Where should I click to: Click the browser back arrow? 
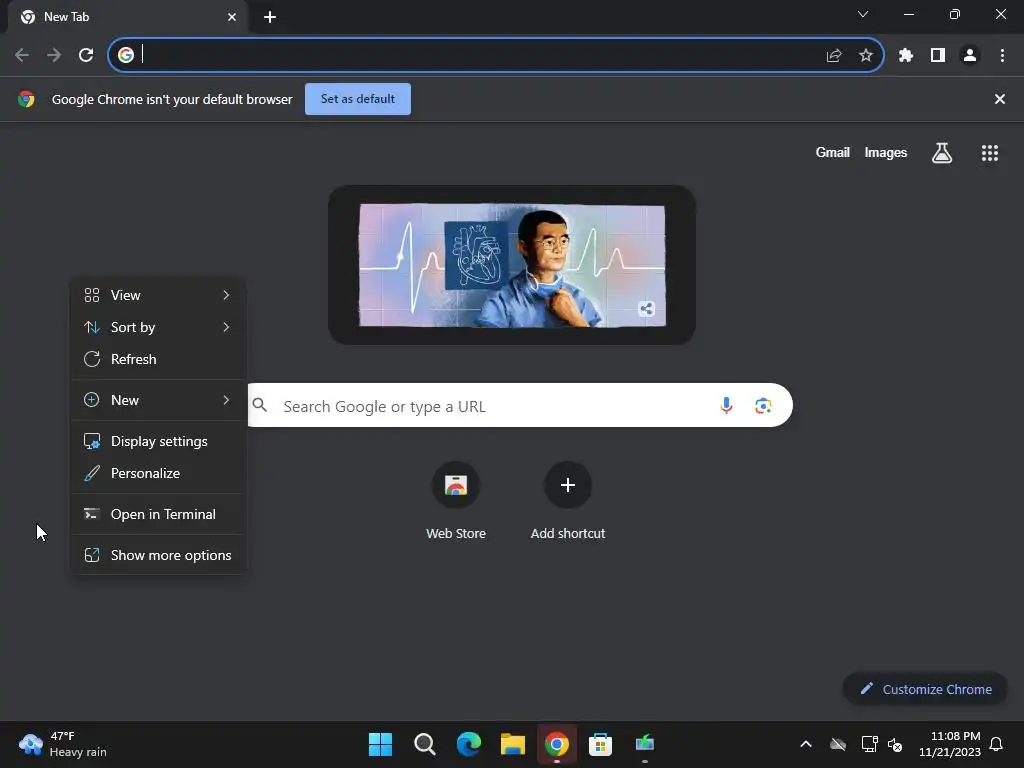point(22,56)
